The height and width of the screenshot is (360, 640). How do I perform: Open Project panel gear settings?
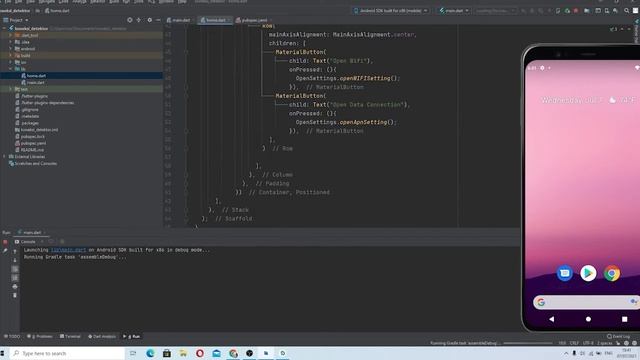(149, 20)
